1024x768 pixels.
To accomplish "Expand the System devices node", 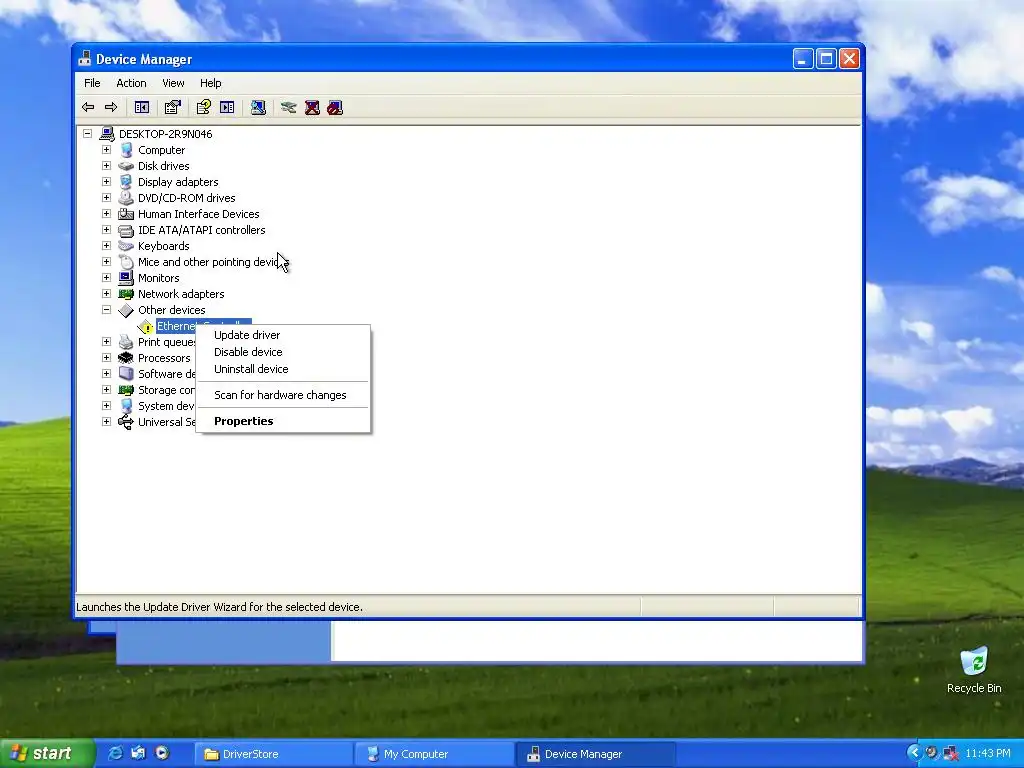I will pyautogui.click(x=106, y=406).
